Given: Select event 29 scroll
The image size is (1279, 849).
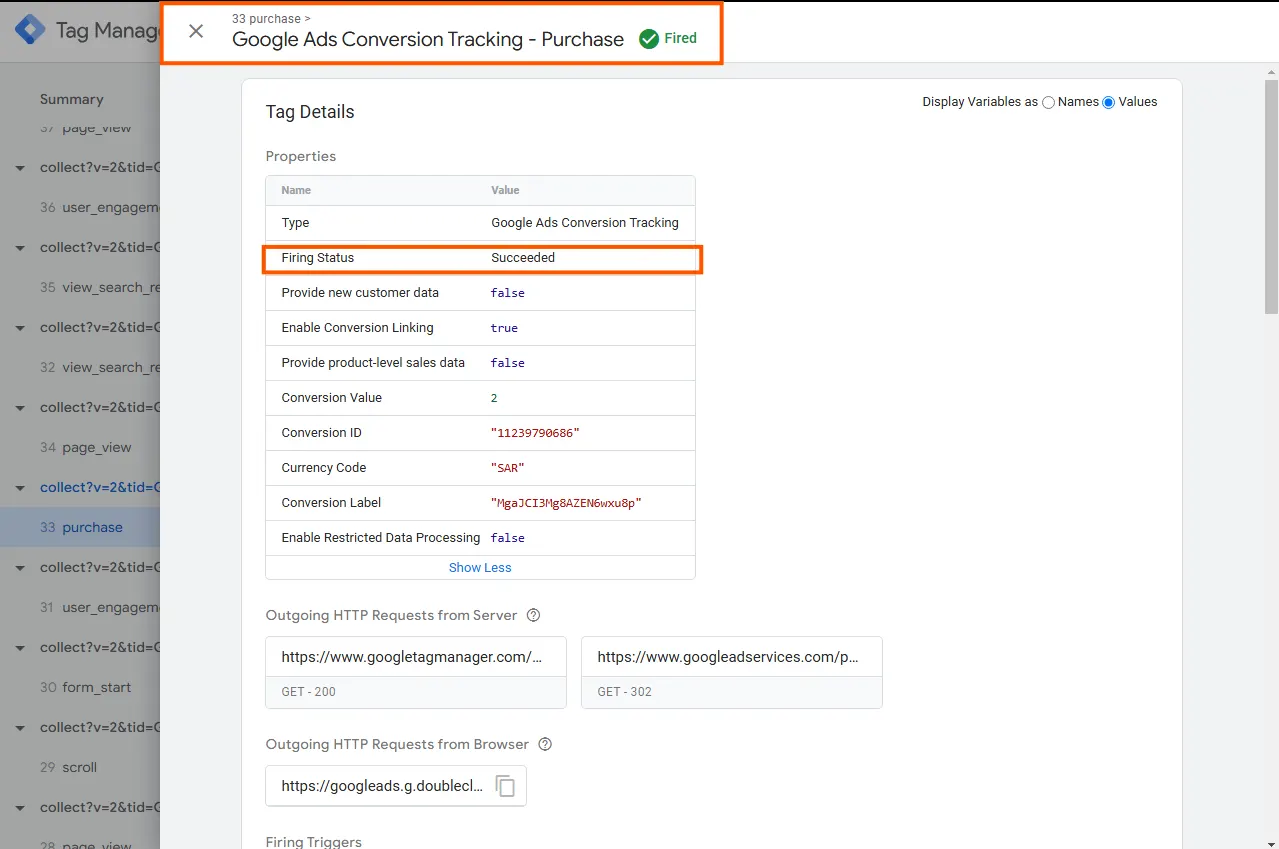Looking at the screenshot, I should pos(80,767).
